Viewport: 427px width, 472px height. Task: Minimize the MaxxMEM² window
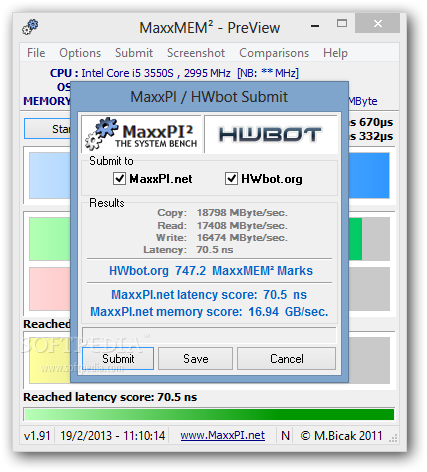[x=315, y=25]
